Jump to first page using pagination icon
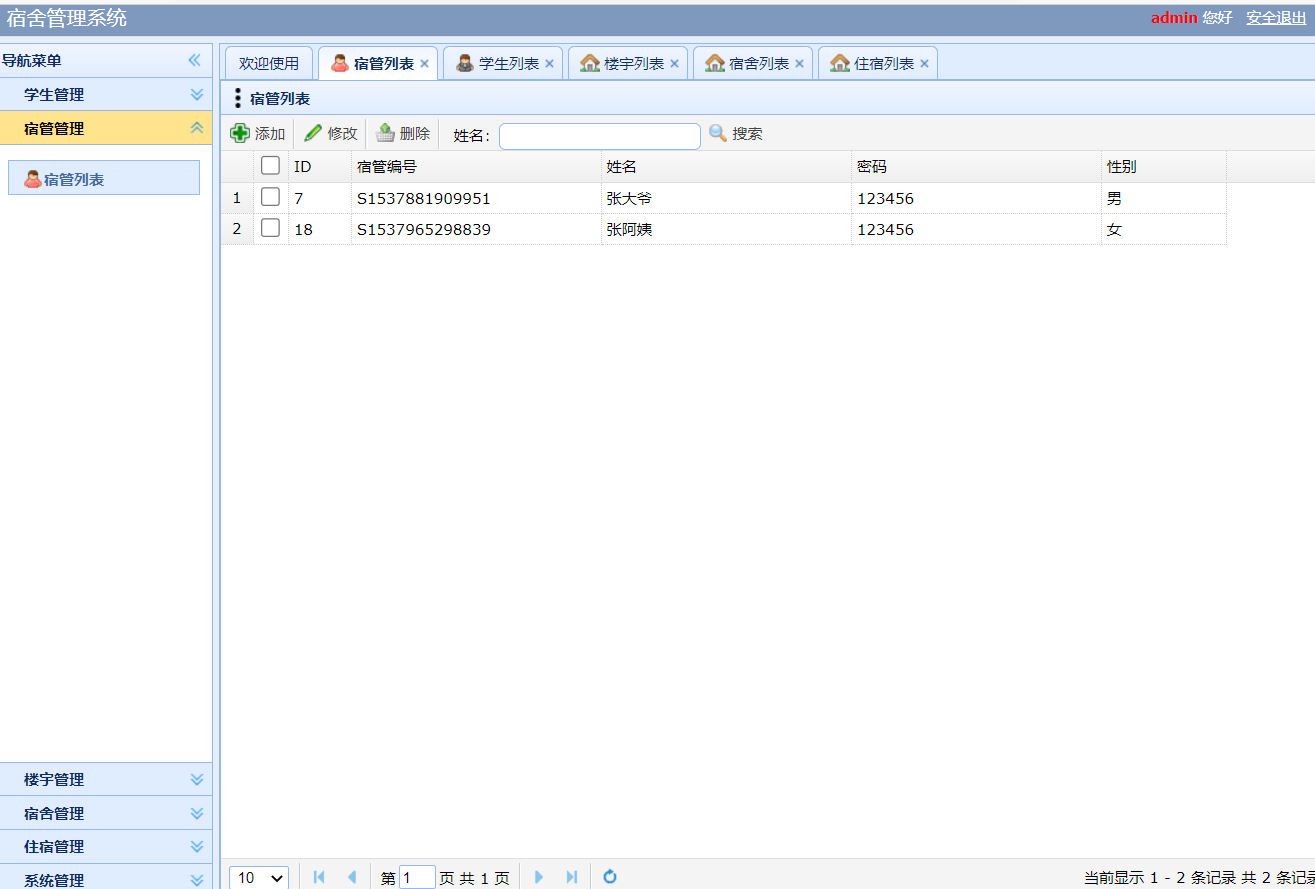This screenshot has height=889, width=1315. (319, 876)
